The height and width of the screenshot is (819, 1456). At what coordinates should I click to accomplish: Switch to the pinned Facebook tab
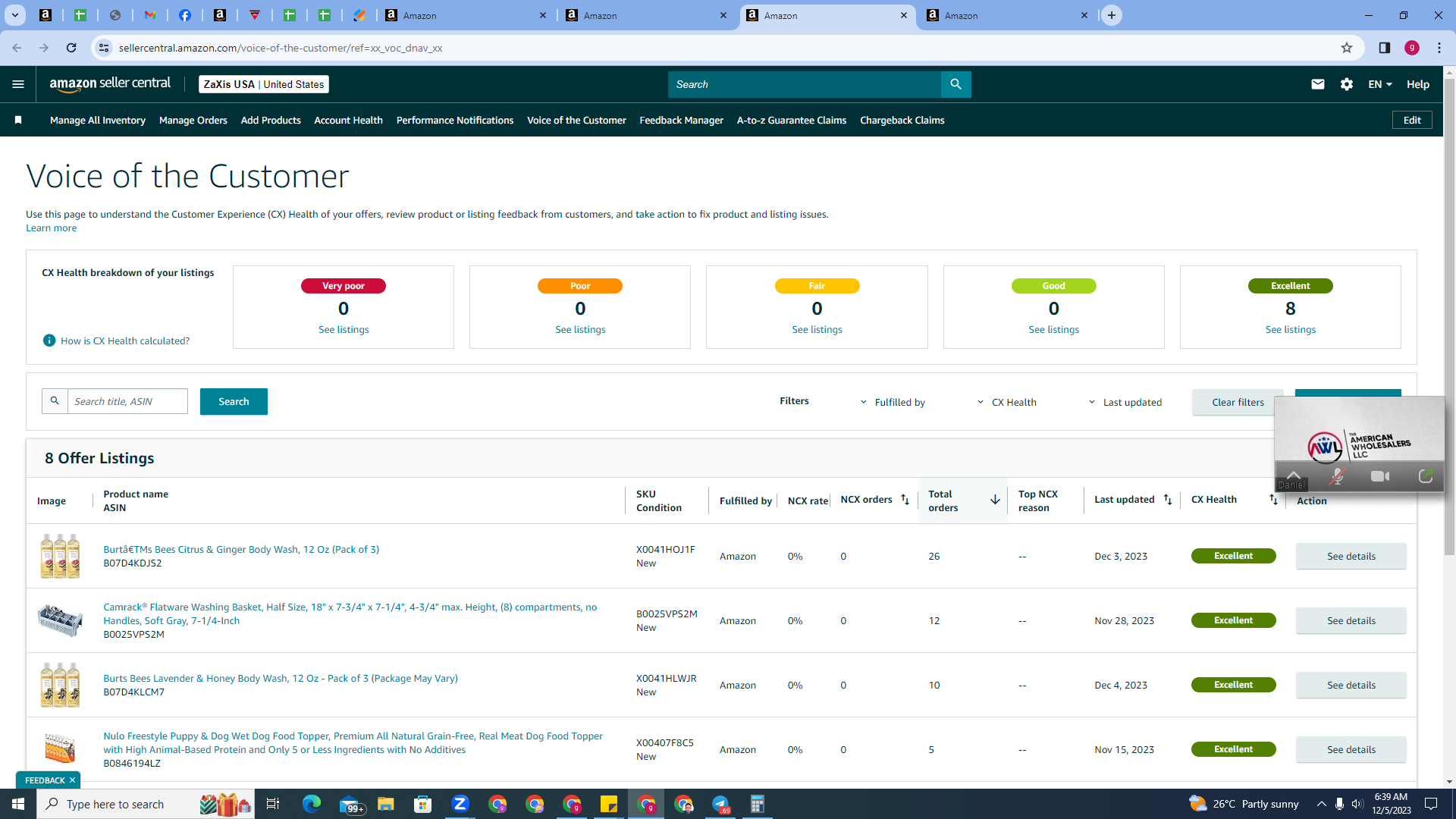(185, 15)
